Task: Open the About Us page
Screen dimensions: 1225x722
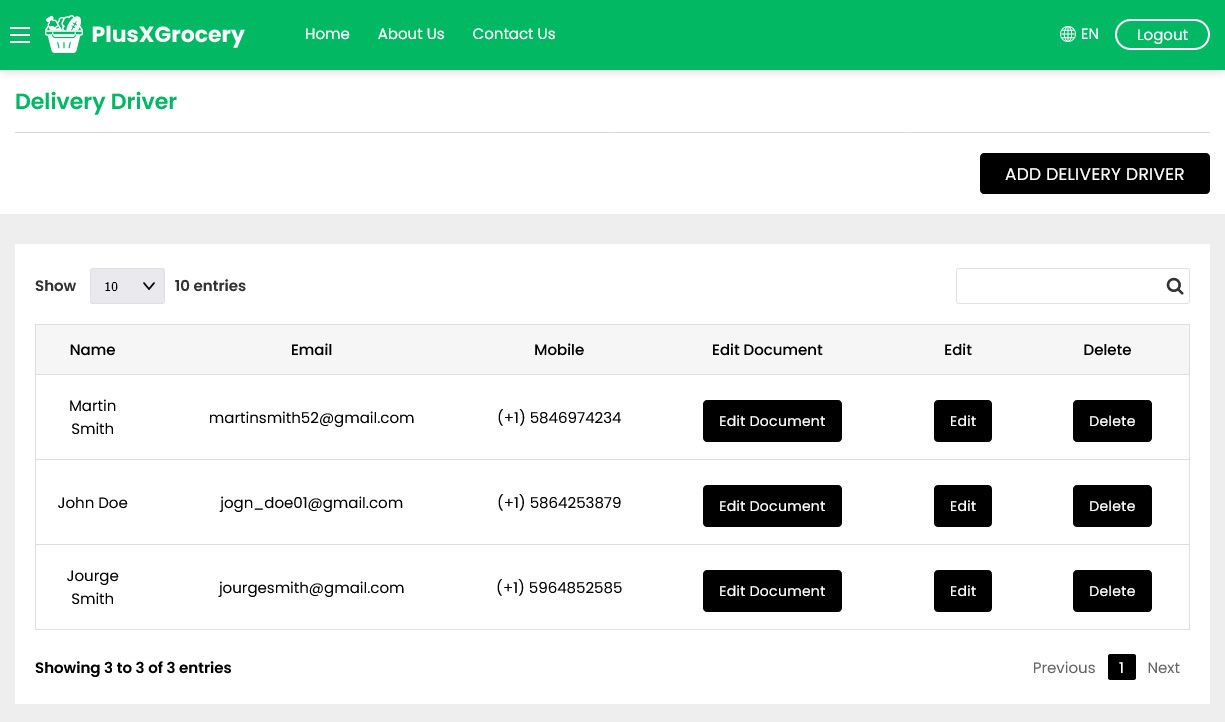Action: [x=410, y=34]
